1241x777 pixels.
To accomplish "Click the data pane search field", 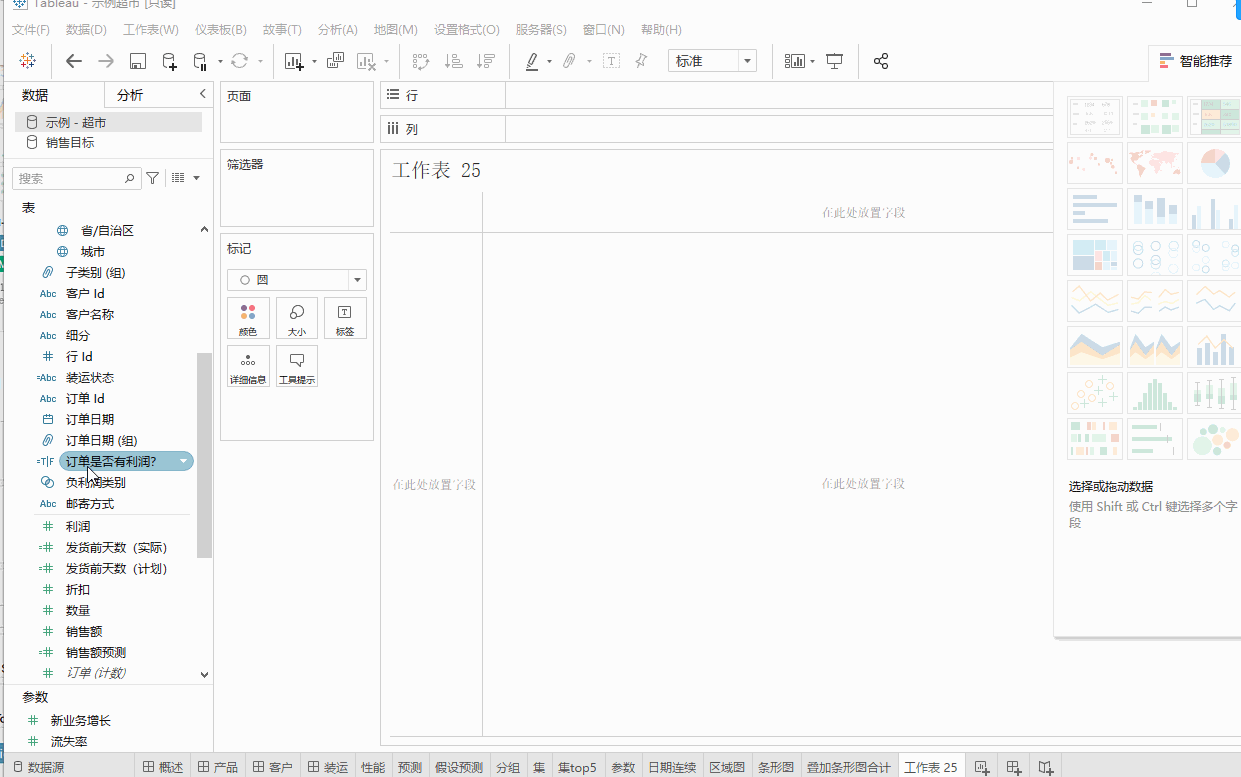I will click(x=76, y=178).
